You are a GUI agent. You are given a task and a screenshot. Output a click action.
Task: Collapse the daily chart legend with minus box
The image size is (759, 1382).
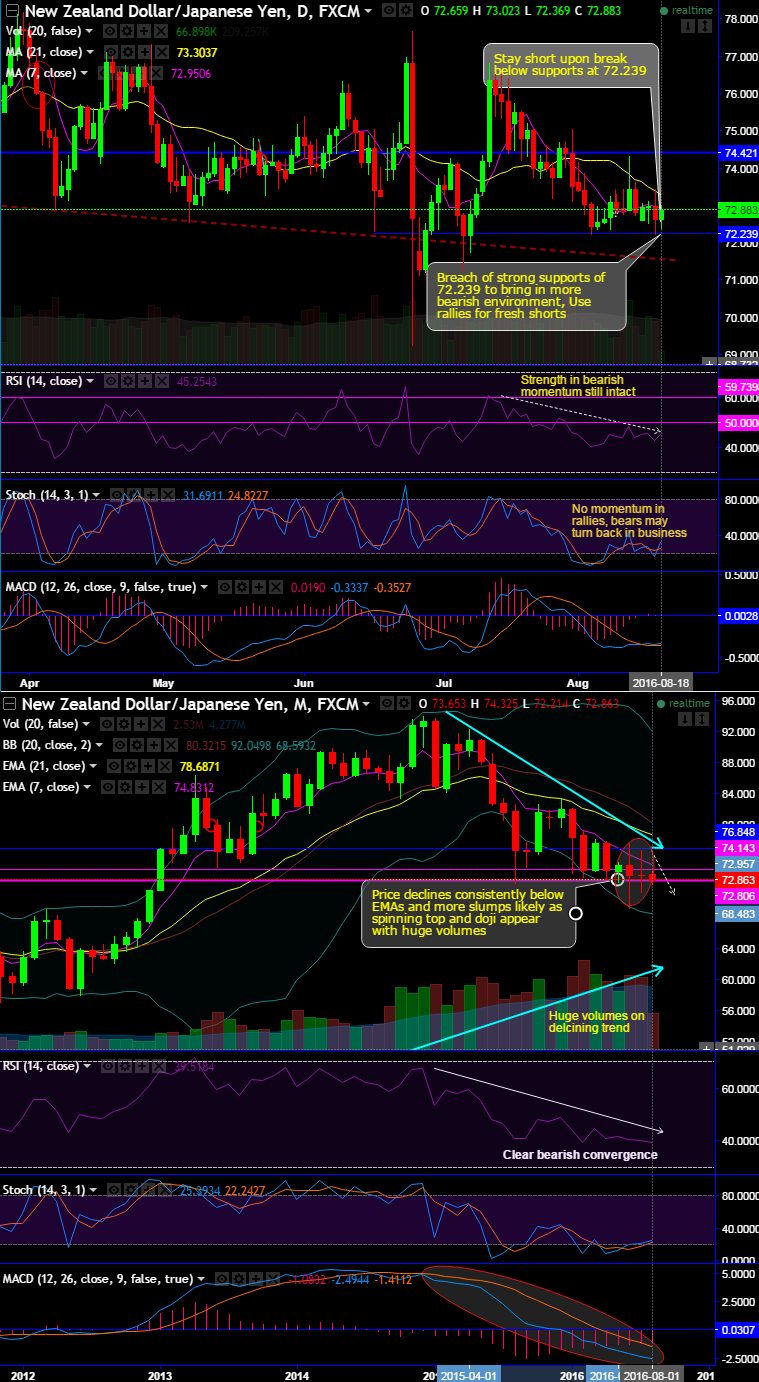(x=10, y=11)
